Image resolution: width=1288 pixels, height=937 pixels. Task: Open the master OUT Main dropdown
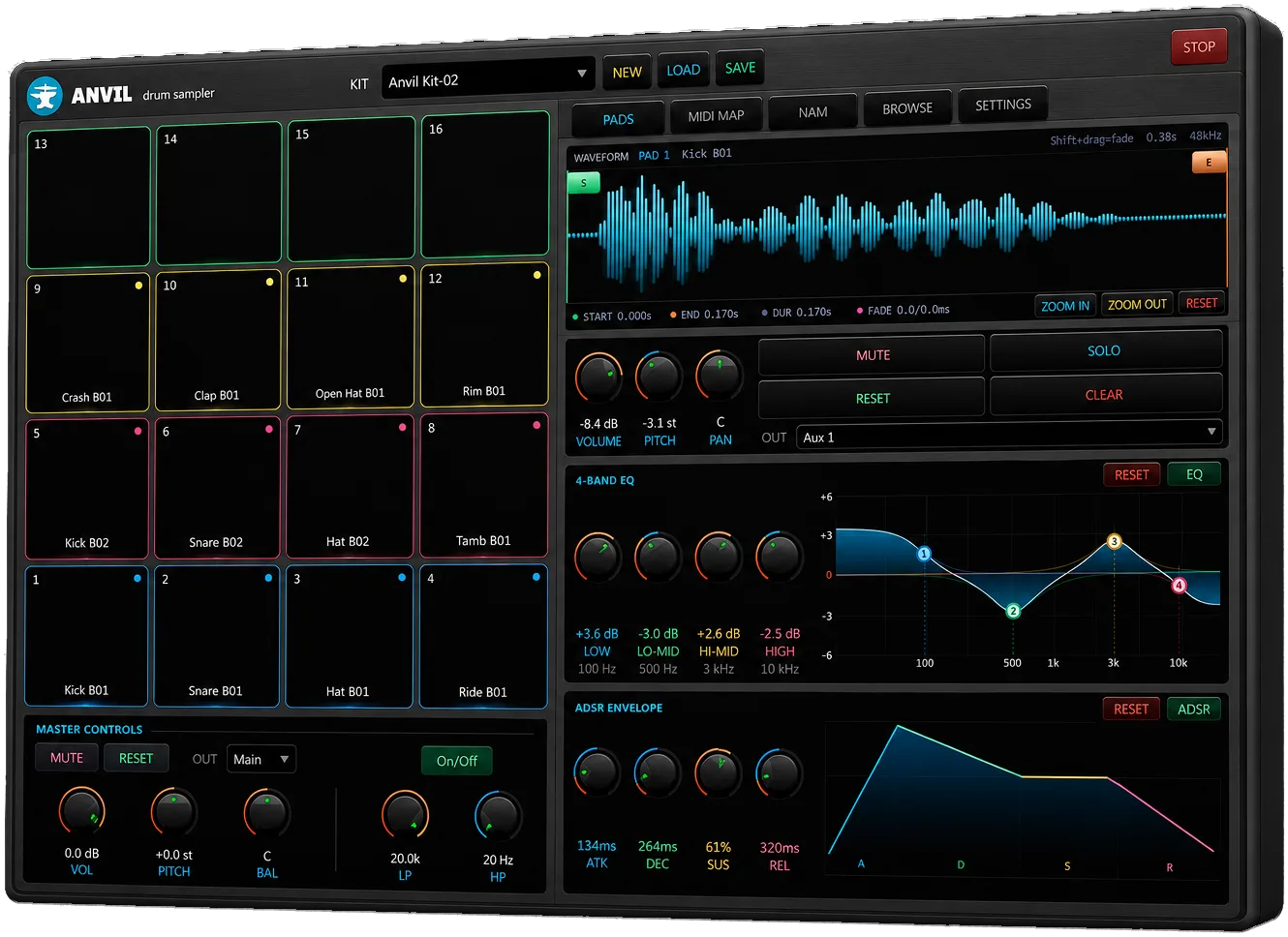261,760
